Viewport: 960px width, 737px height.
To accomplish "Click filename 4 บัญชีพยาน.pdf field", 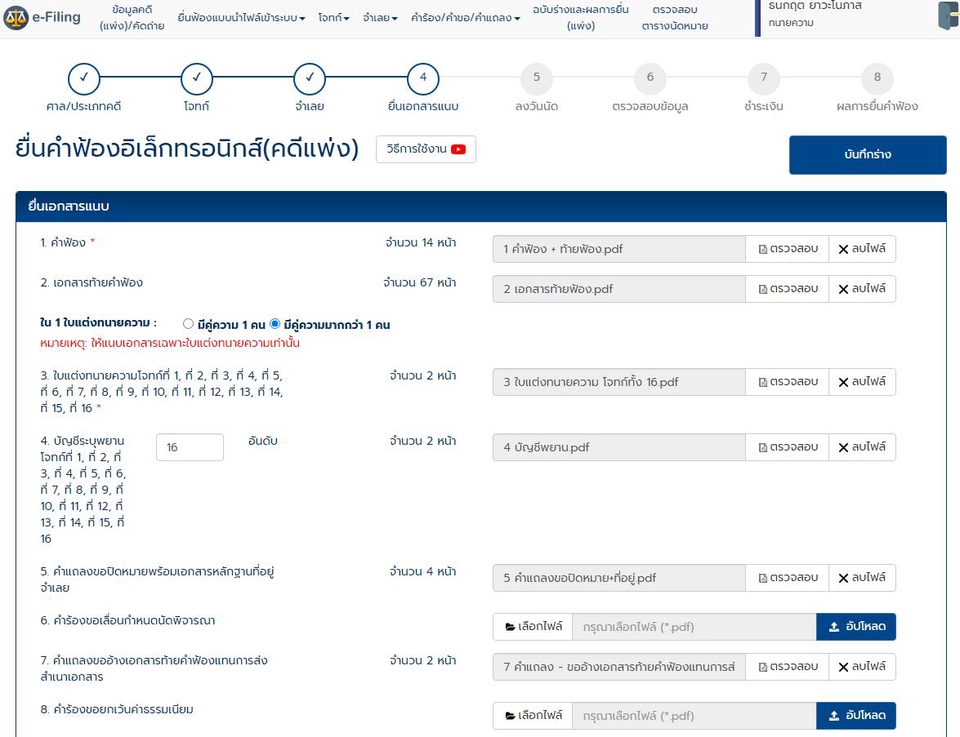I will (x=619, y=447).
